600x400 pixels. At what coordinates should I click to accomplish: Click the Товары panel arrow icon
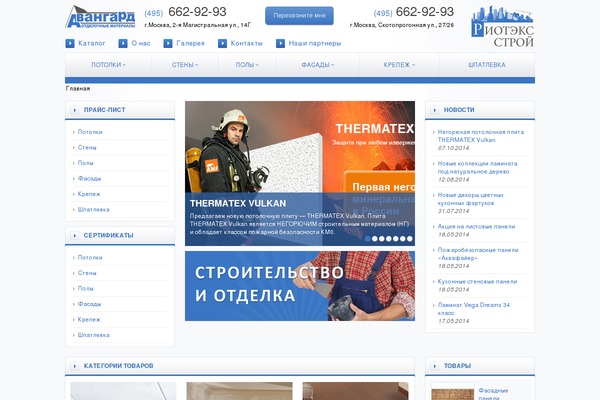point(434,366)
